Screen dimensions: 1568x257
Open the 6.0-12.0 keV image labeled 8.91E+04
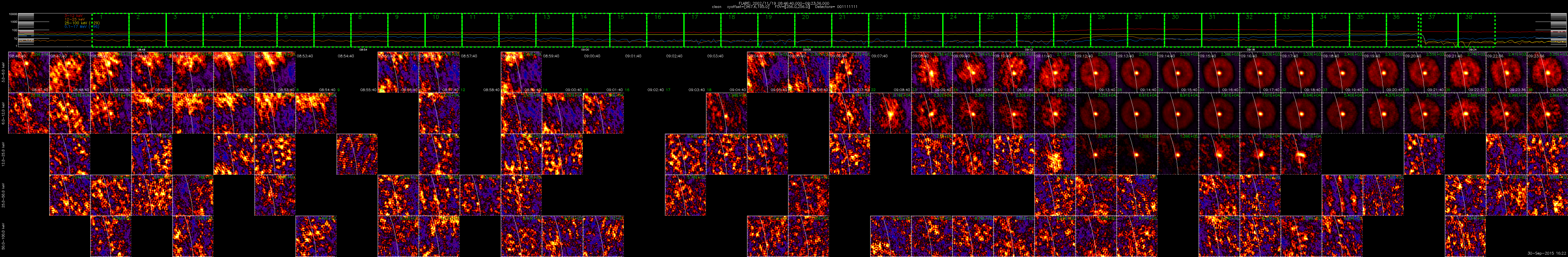pyautogui.click(x=1178, y=113)
